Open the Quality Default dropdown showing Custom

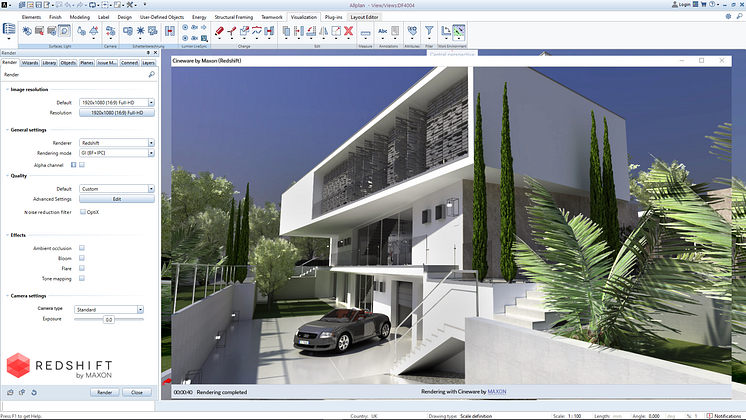coord(117,188)
